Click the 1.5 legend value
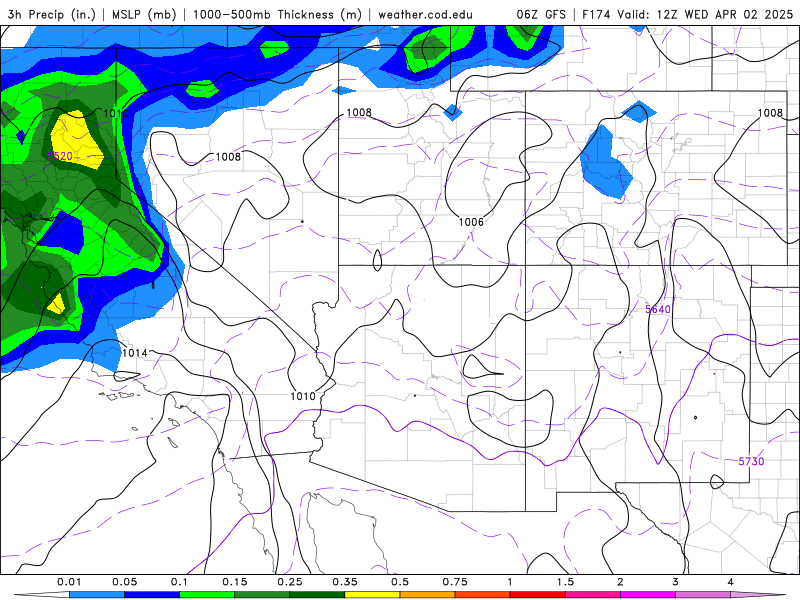 point(565,582)
